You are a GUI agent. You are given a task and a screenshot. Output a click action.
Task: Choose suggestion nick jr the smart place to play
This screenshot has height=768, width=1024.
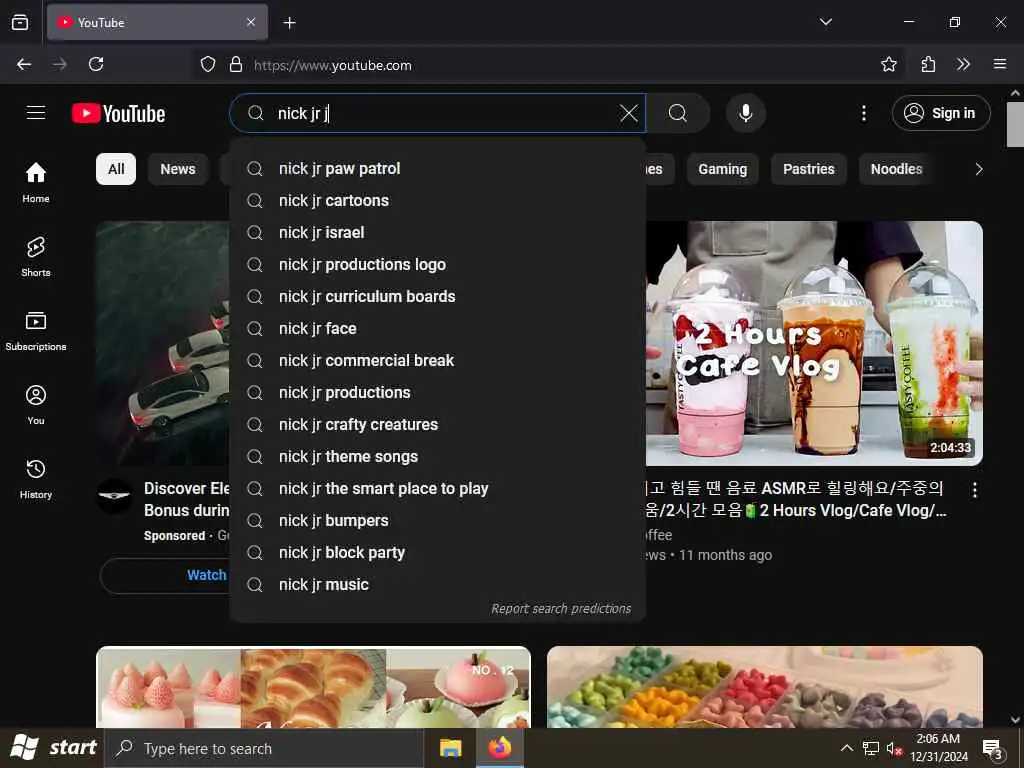click(x=438, y=488)
